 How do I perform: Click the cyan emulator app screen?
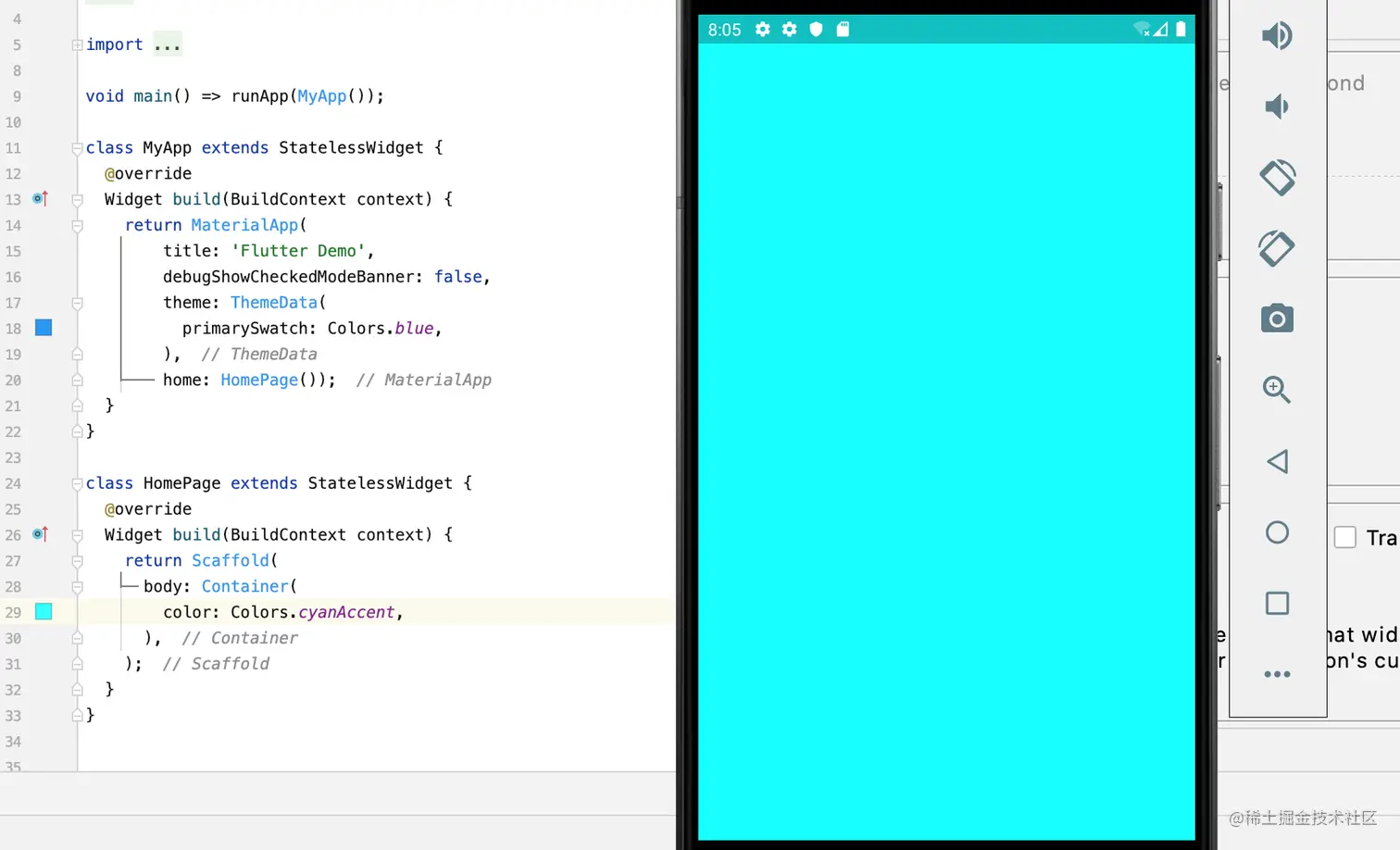[x=946, y=441]
